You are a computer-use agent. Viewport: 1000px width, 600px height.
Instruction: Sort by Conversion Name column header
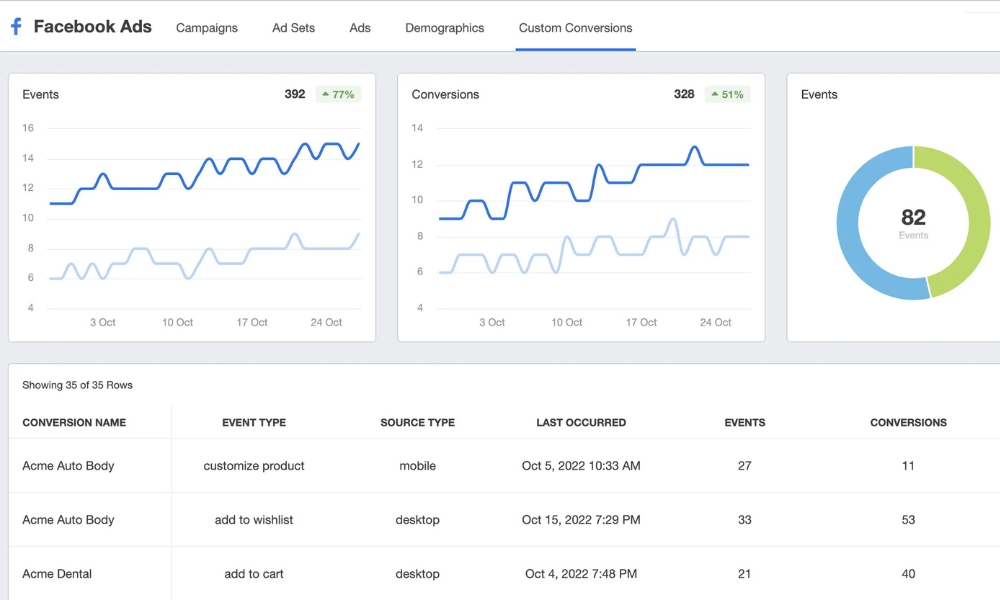click(x=74, y=423)
